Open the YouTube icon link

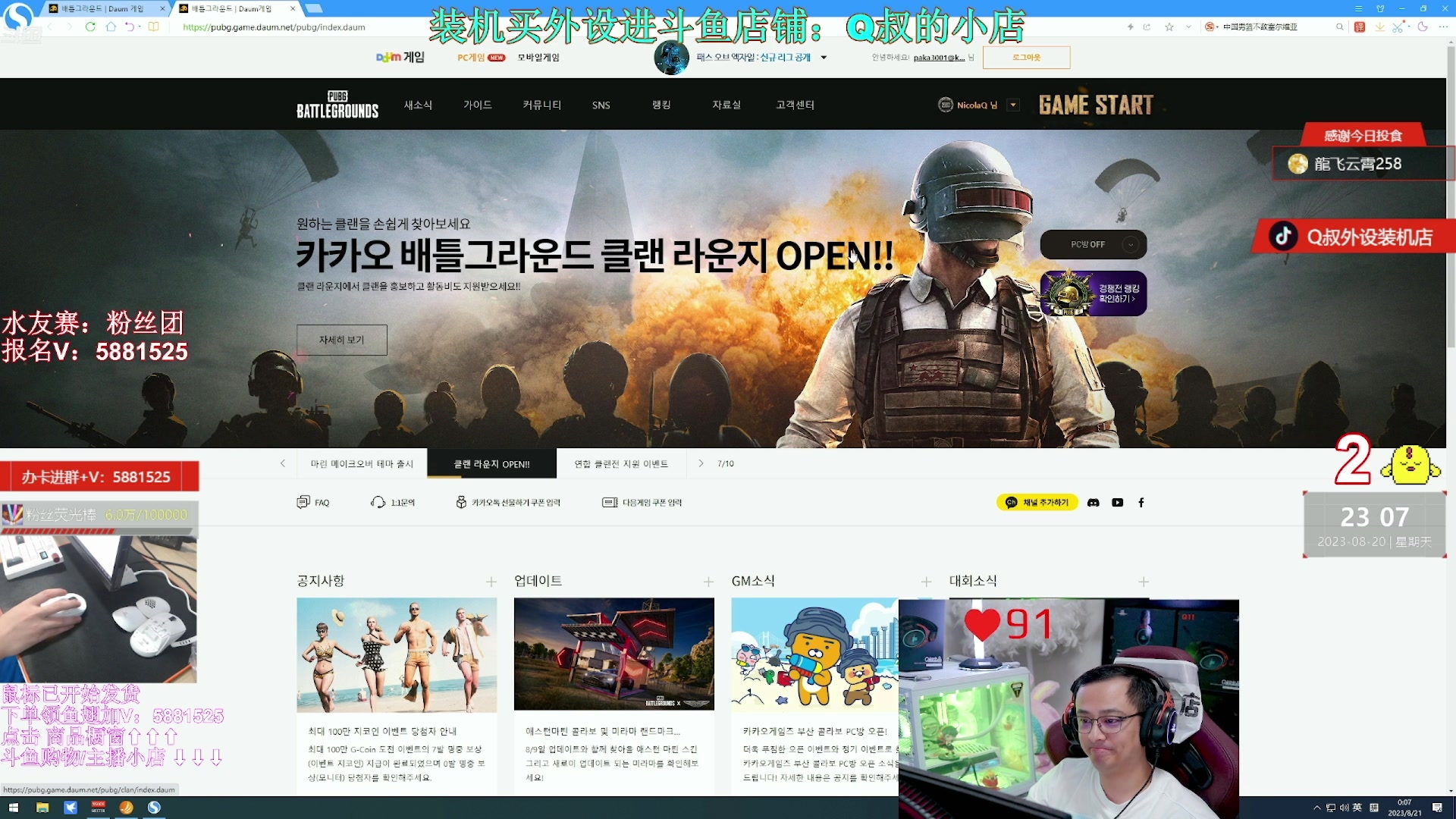click(1117, 503)
